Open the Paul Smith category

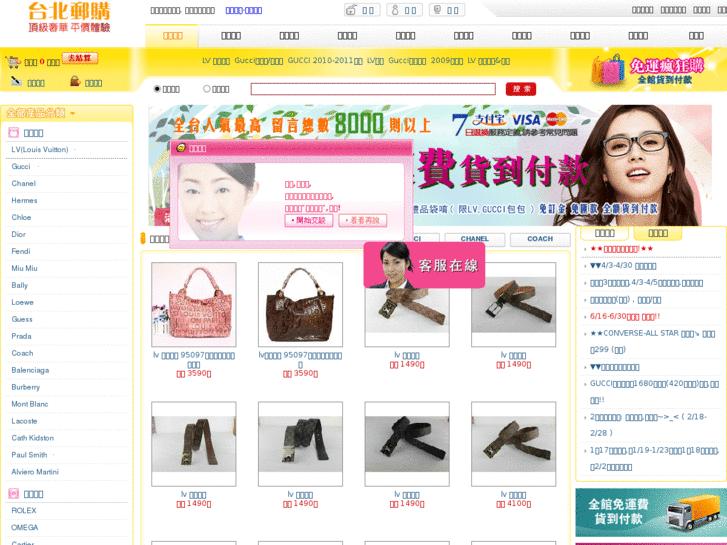click(x=29, y=455)
